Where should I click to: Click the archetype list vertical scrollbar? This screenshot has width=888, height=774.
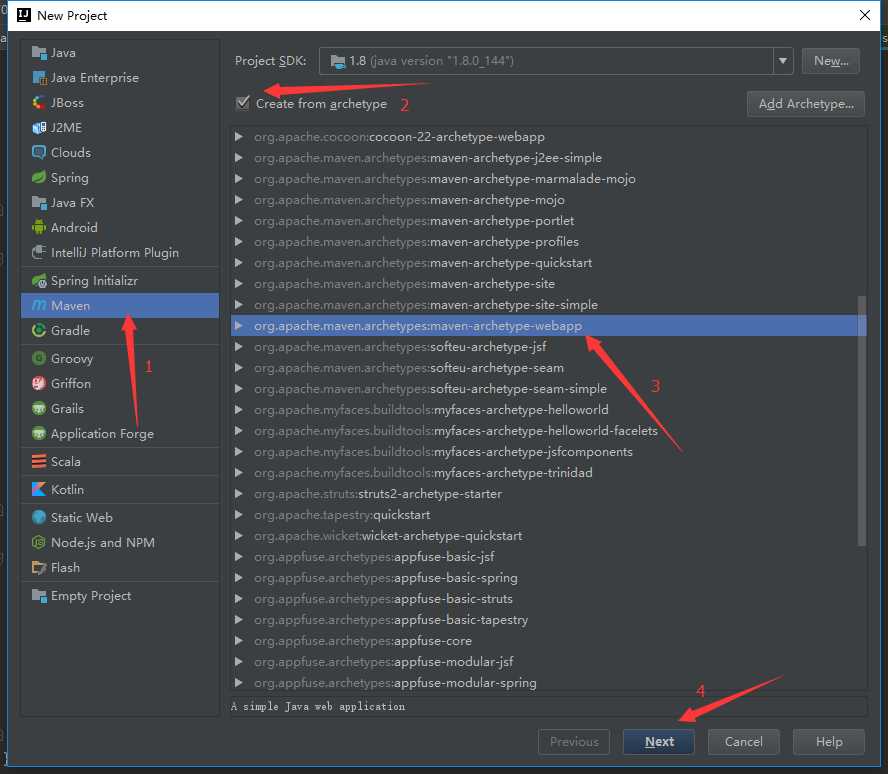pos(861,421)
